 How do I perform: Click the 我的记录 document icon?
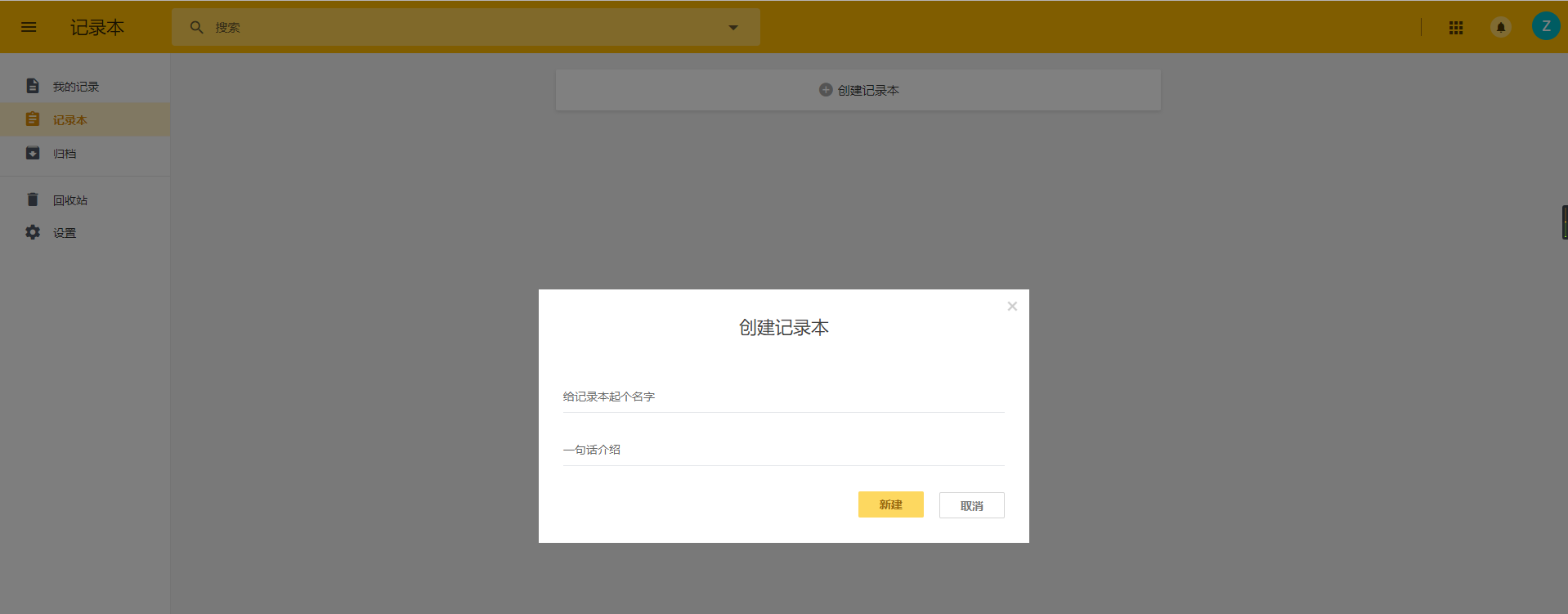33,86
